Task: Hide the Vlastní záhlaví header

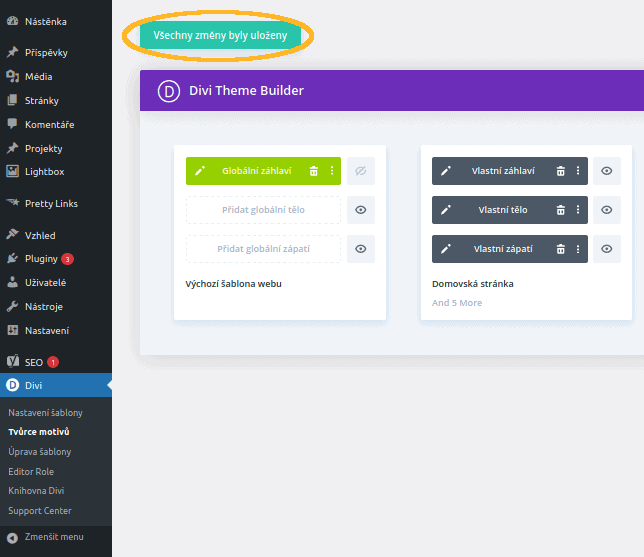Action: pos(607,171)
